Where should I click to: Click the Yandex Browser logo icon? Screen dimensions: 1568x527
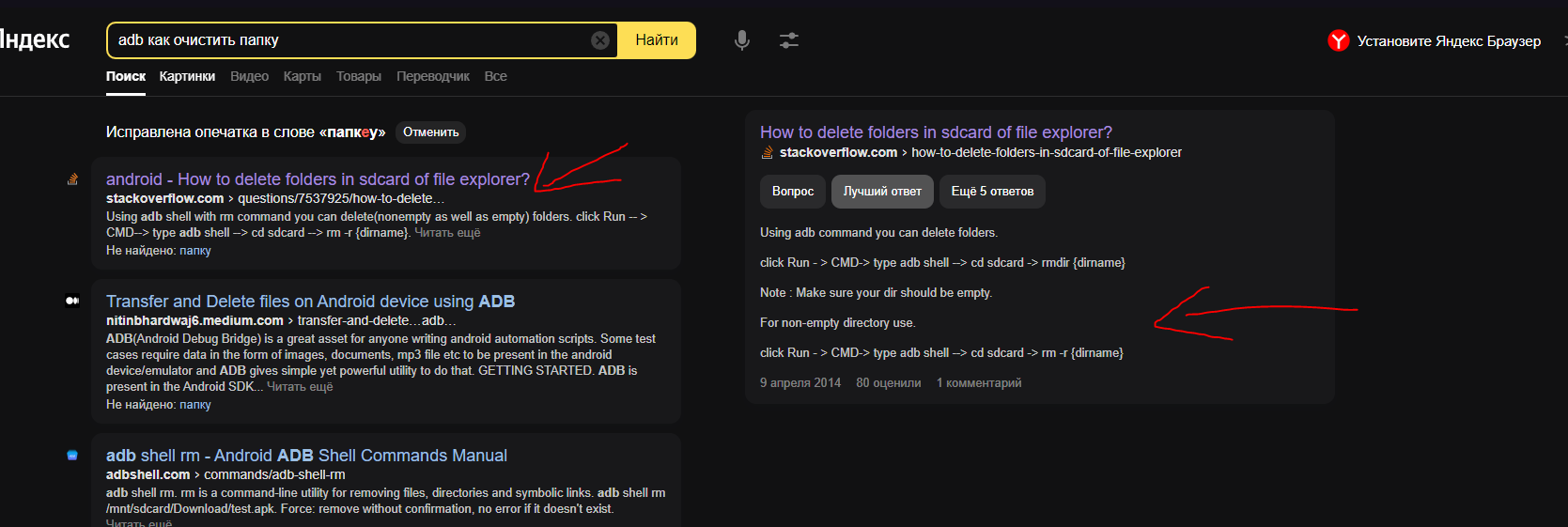coord(1339,40)
